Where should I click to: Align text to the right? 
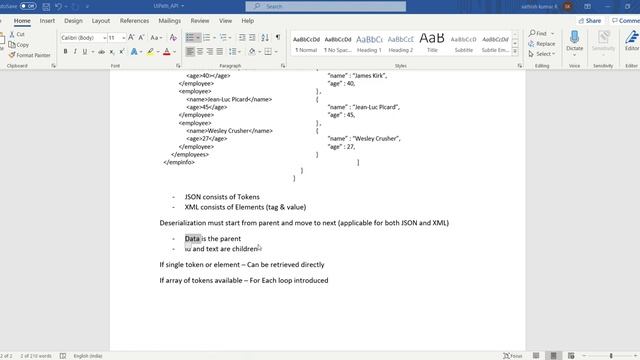coord(210,52)
